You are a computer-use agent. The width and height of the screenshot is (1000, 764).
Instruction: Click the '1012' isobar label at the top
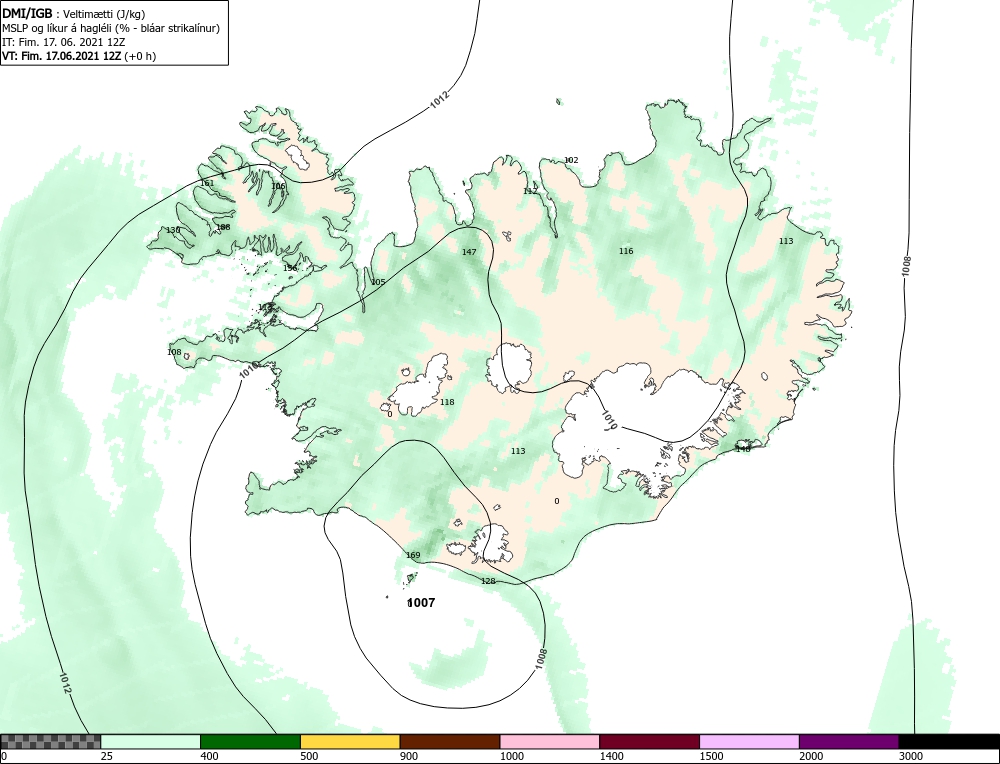439,99
